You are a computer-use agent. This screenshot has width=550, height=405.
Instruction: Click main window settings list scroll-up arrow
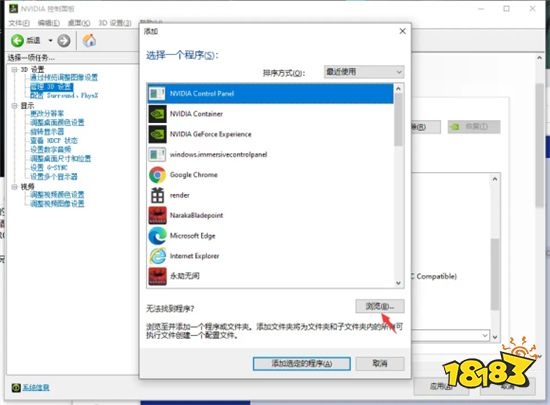[495, 179]
